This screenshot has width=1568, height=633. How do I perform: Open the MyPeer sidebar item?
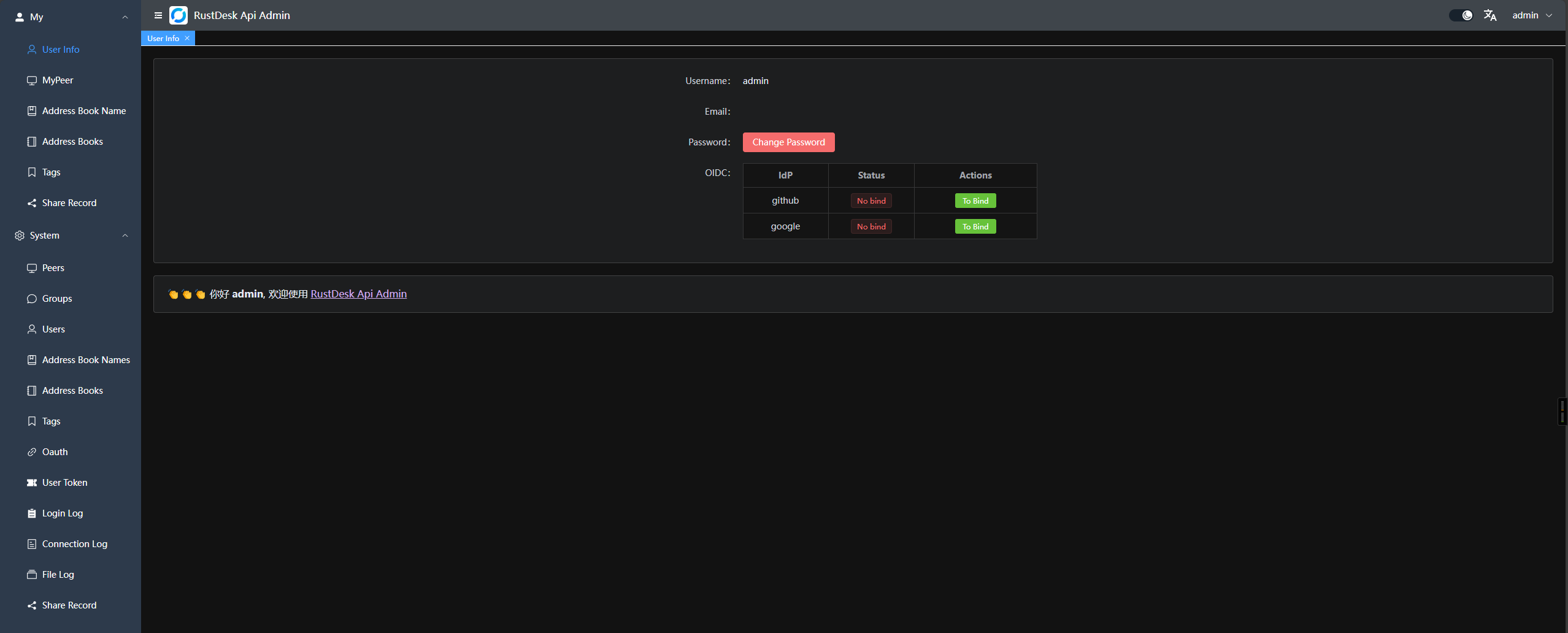(x=58, y=80)
